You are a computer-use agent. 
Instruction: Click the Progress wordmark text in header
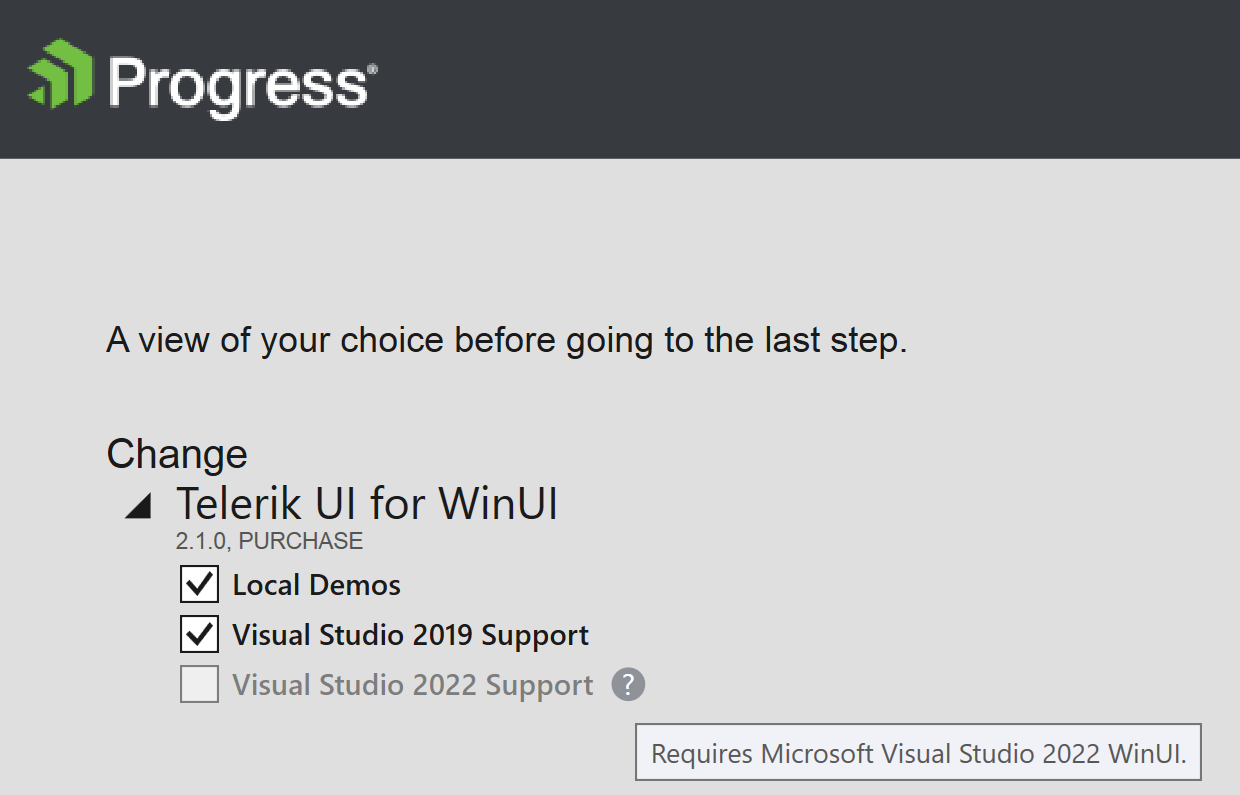click(x=236, y=84)
